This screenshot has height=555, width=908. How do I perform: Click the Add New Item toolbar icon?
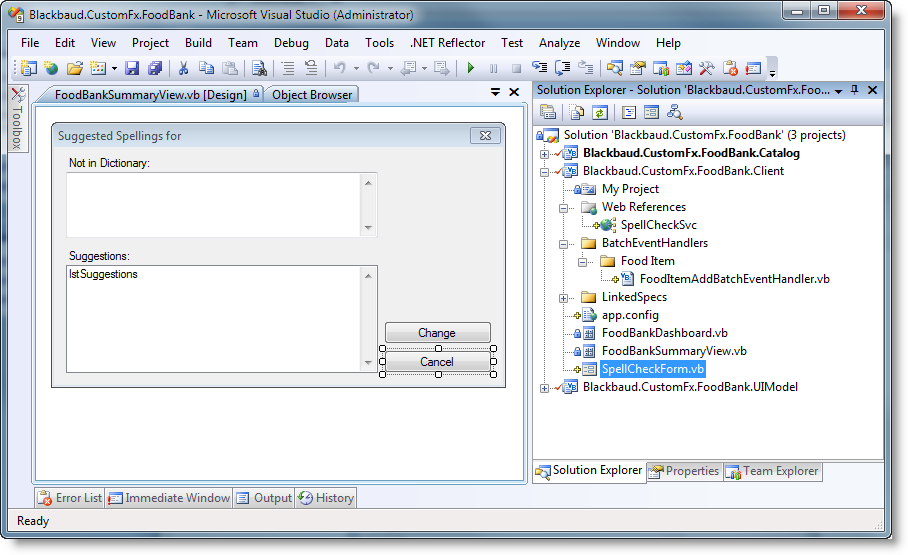[98, 68]
